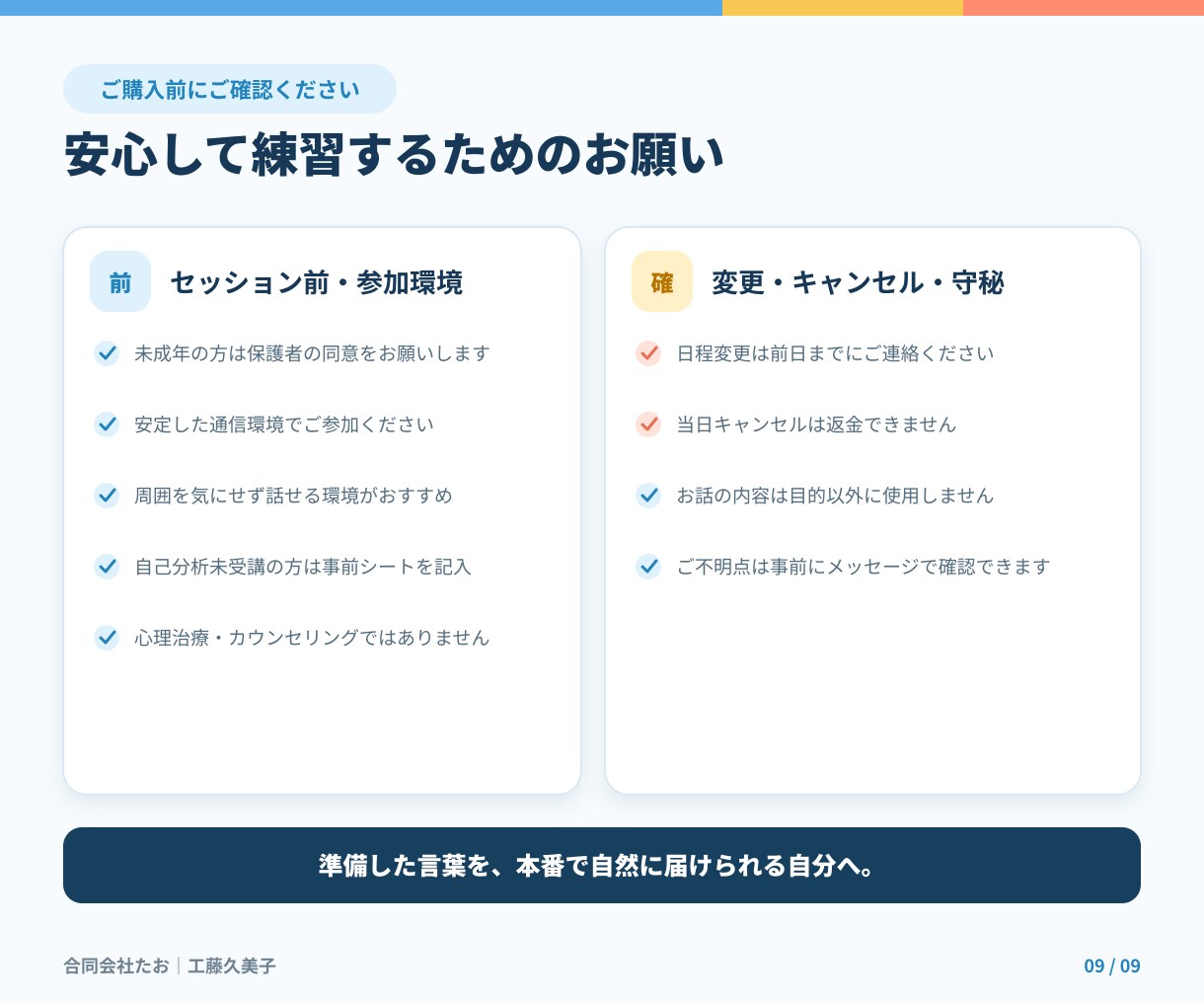Click checkmark beside ご不明点は事前にメッセージ
Image resolution: width=1204 pixels, height=1003 pixels.
(x=648, y=566)
